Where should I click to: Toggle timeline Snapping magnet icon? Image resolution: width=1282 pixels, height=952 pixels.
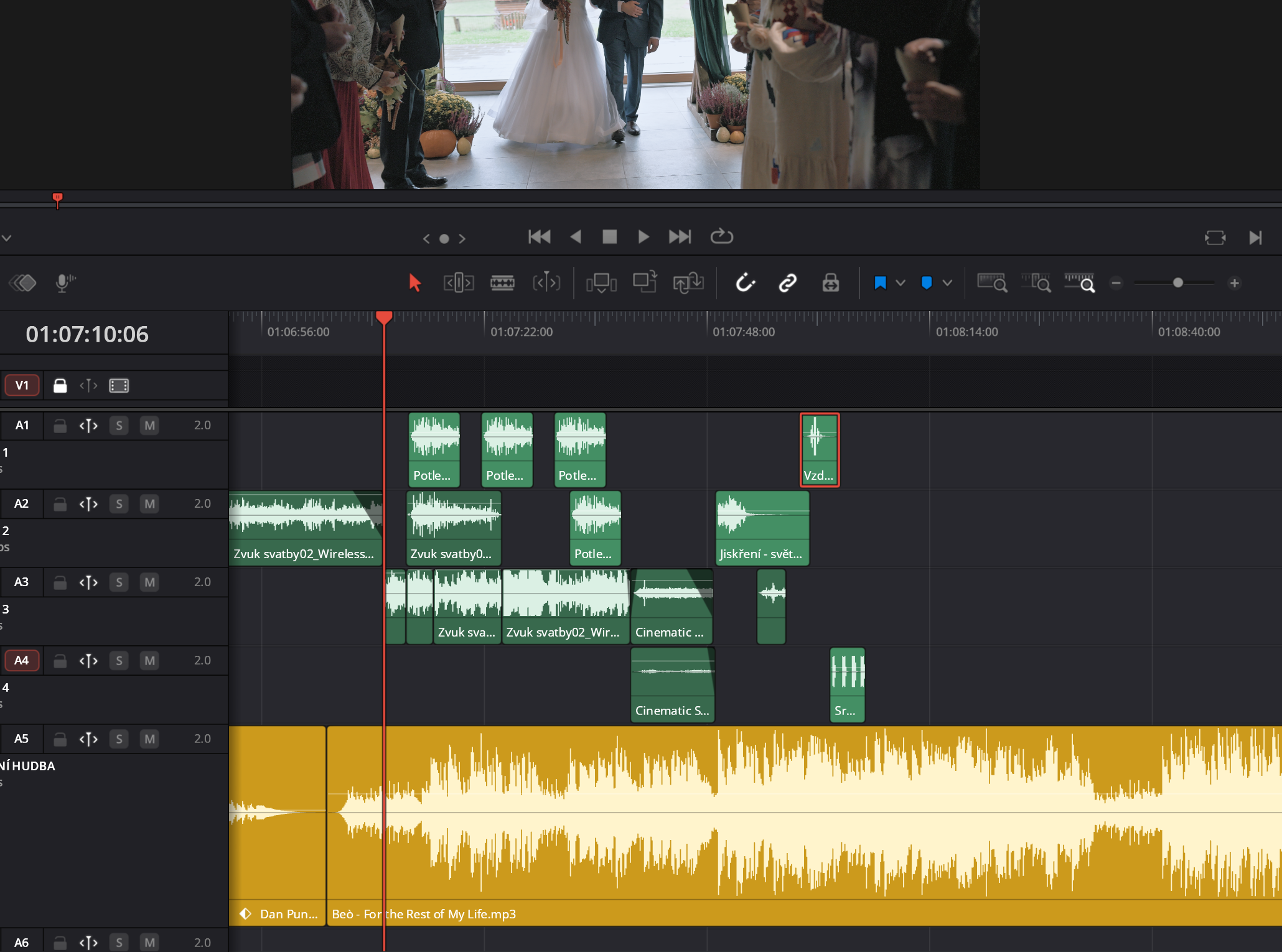coord(745,283)
